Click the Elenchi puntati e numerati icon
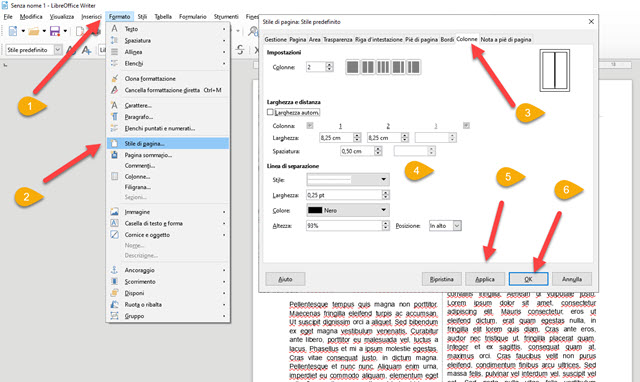The height and width of the screenshot is (382, 640). coord(115,128)
